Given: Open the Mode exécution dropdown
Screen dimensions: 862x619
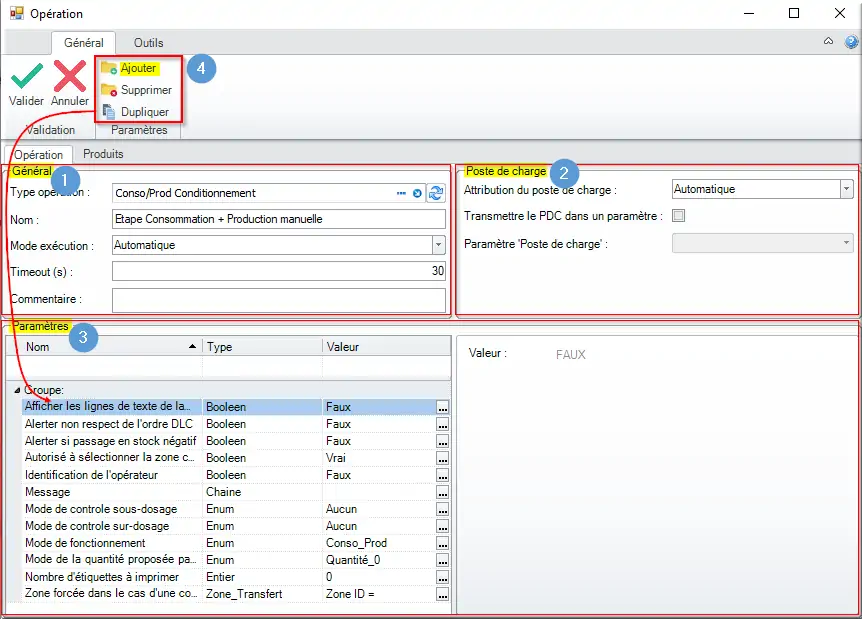Looking at the screenshot, I should click(x=438, y=245).
